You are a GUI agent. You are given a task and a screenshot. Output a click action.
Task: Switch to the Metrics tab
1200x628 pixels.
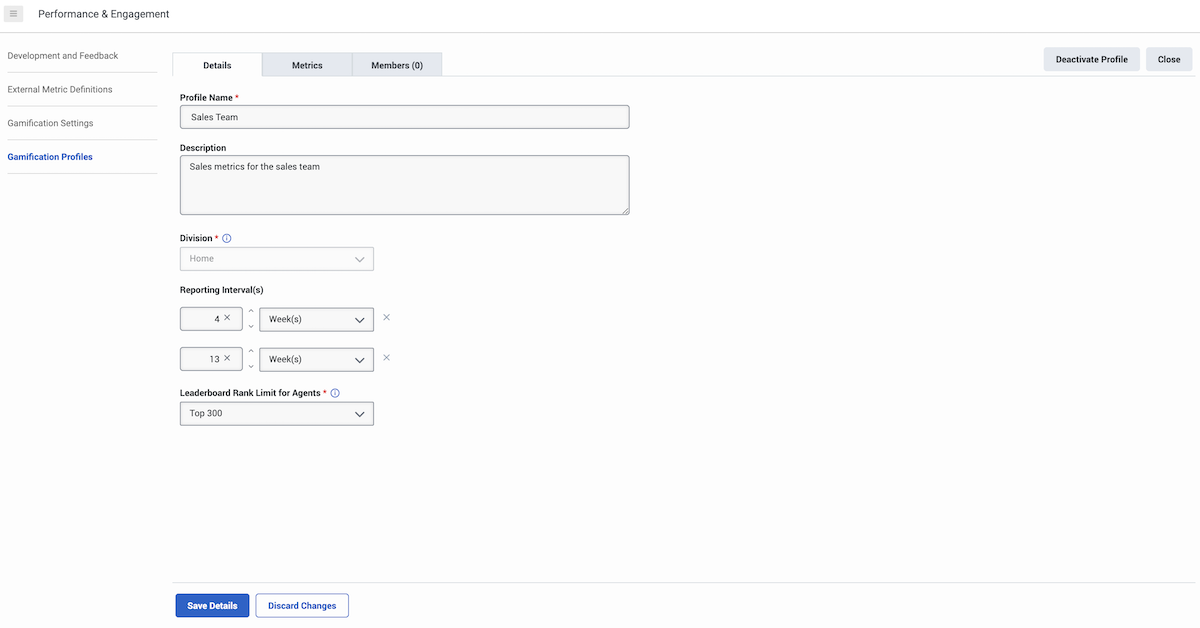[307, 64]
